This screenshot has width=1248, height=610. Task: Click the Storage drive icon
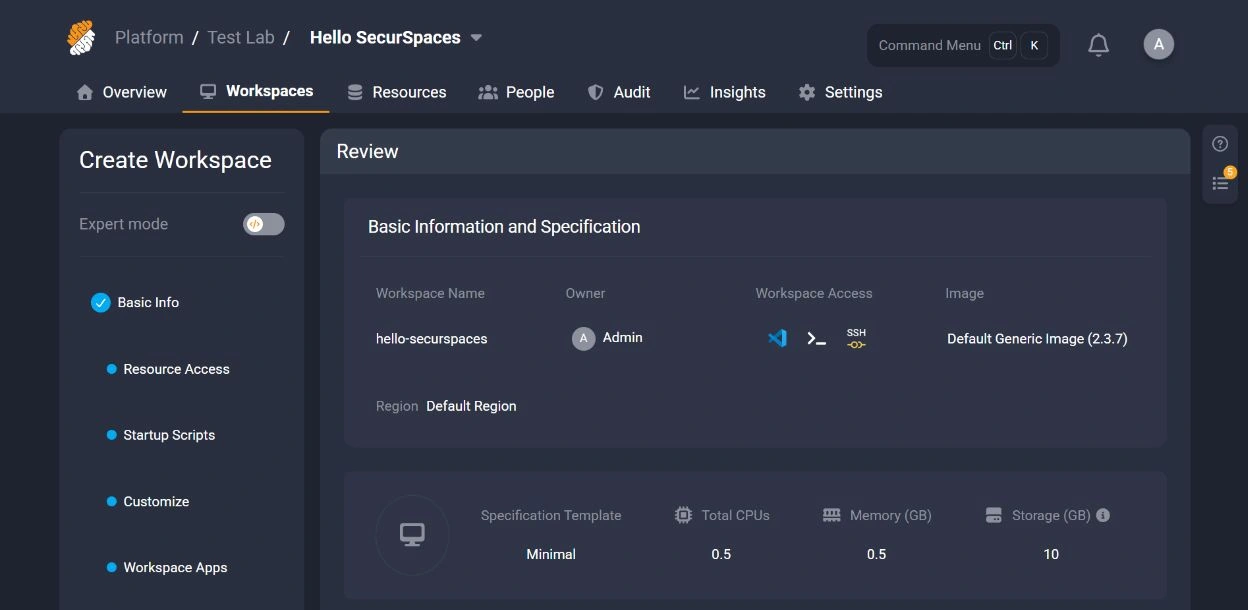click(993, 515)
